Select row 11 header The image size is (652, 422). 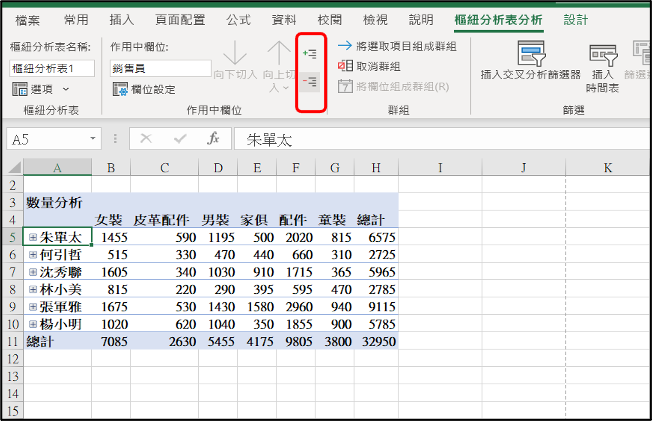pyautogui.click(x=12, y=341)
